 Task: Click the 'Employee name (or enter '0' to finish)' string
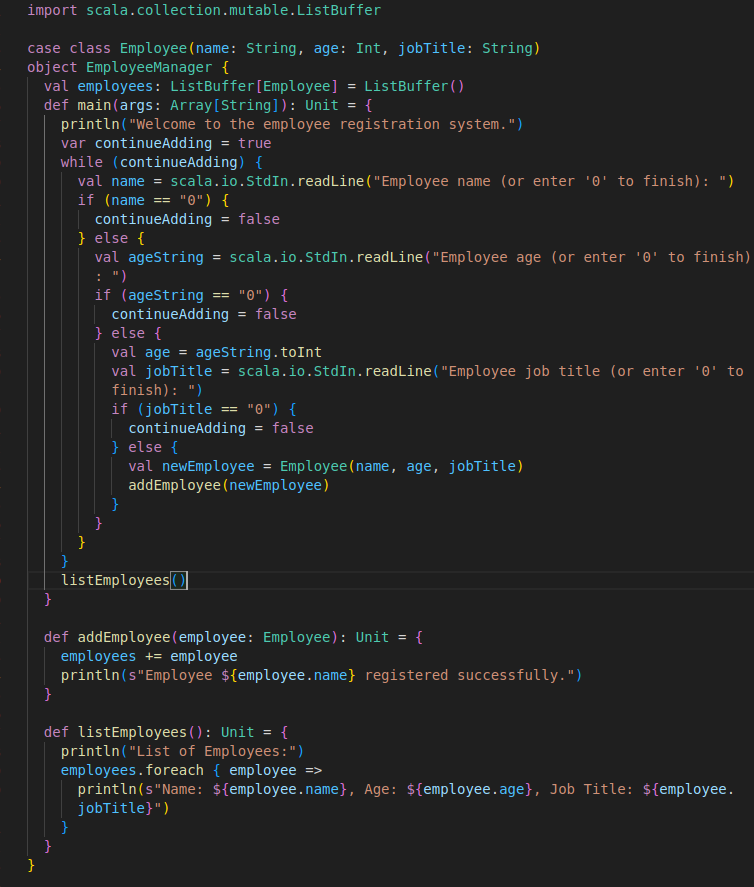click(x=549, y=181)
